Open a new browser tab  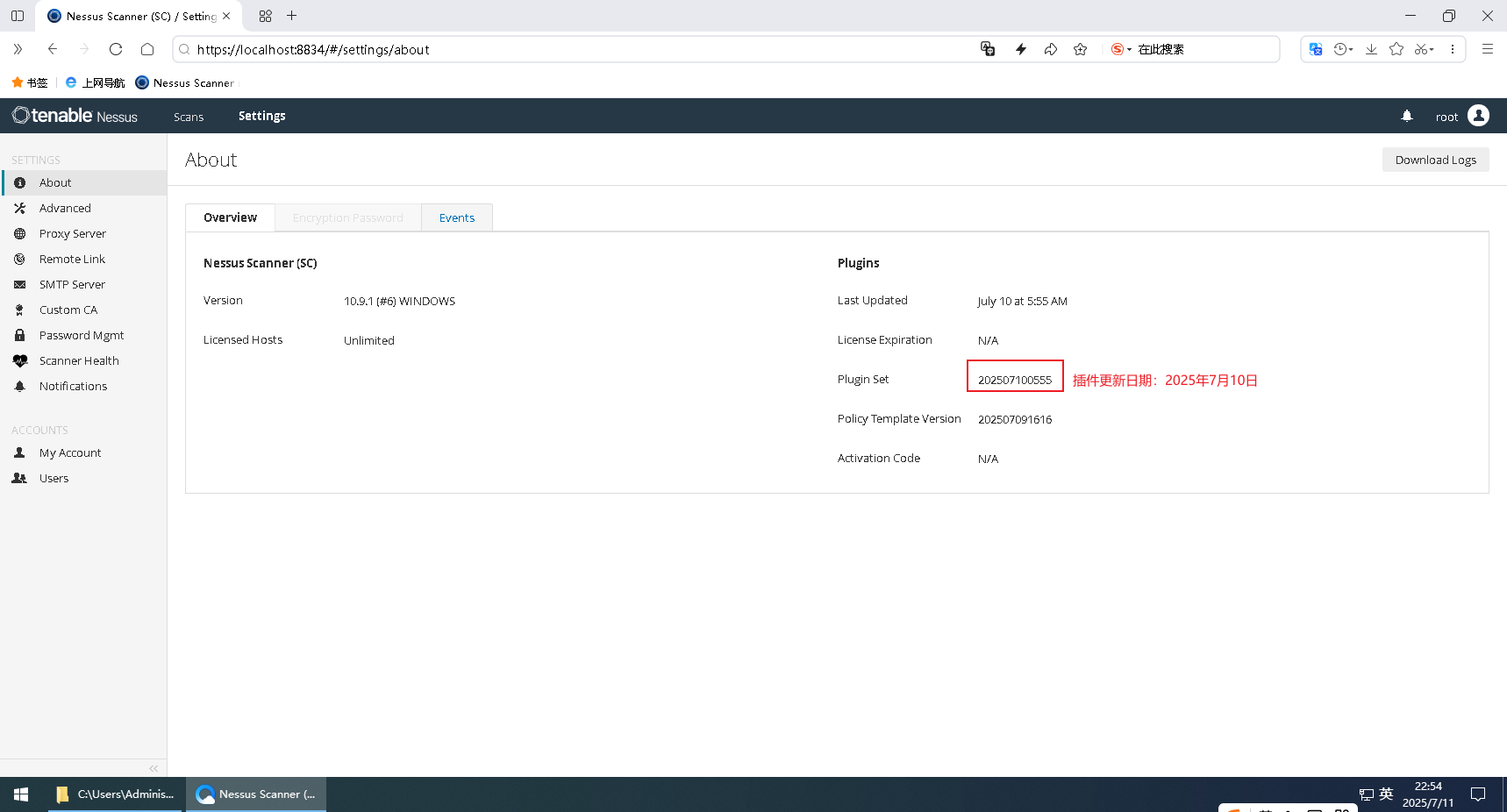pyautogui.click(x=292, y=16)
